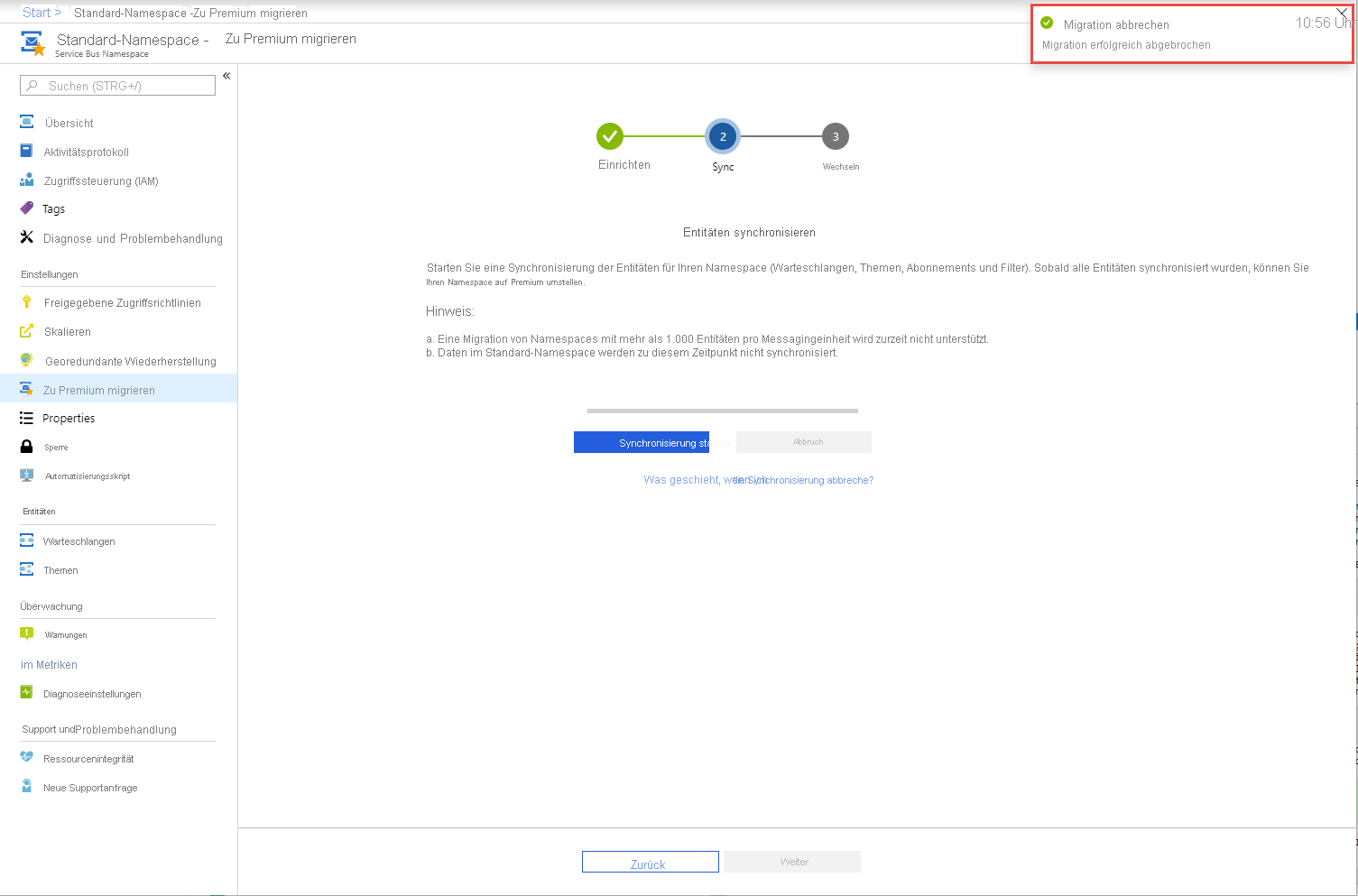Click the greyed Abbruch button
This screenshot has width=1358, height=896.
tap(804, 442)
